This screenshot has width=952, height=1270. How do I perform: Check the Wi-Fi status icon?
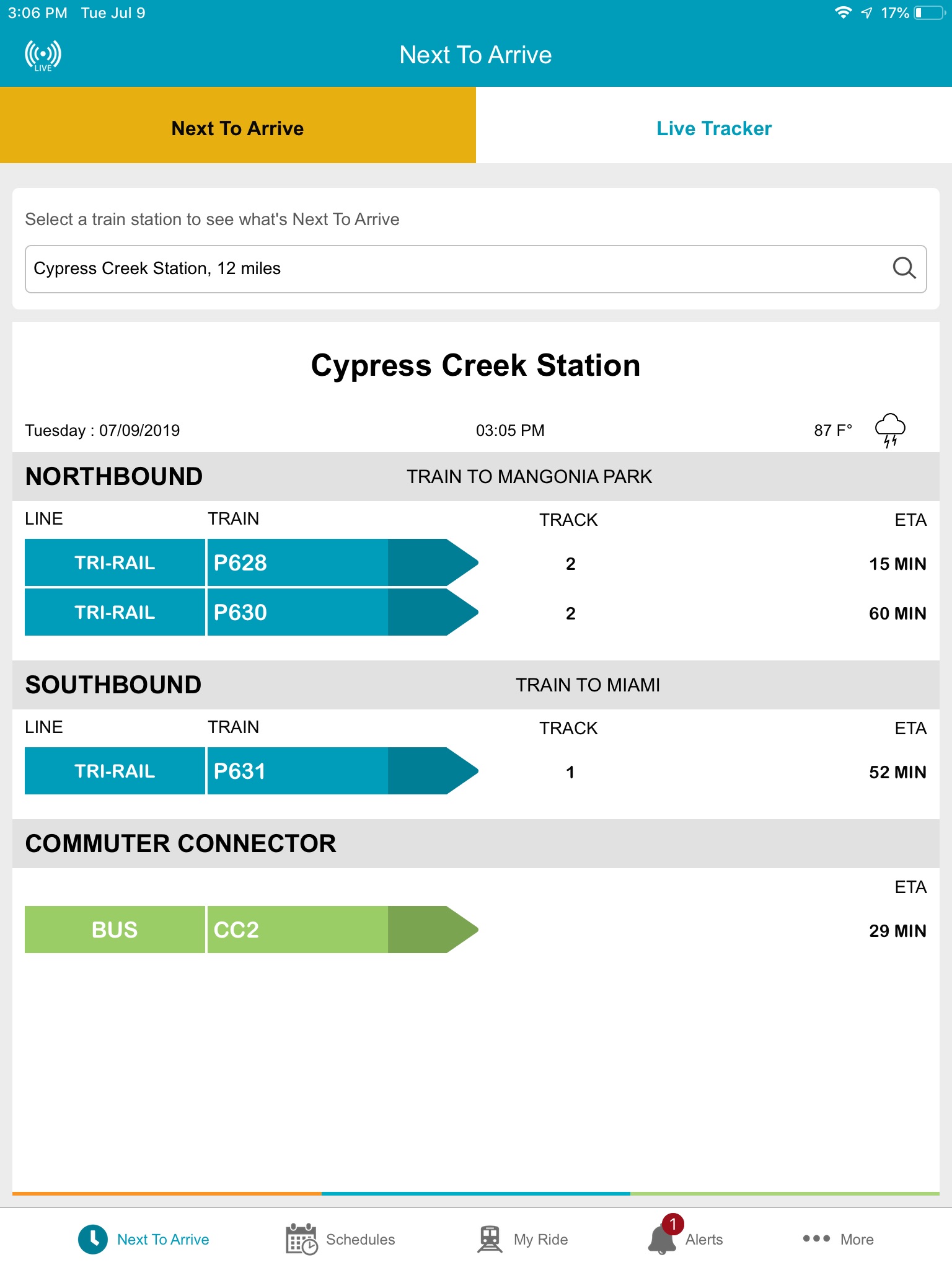(843, 12)
